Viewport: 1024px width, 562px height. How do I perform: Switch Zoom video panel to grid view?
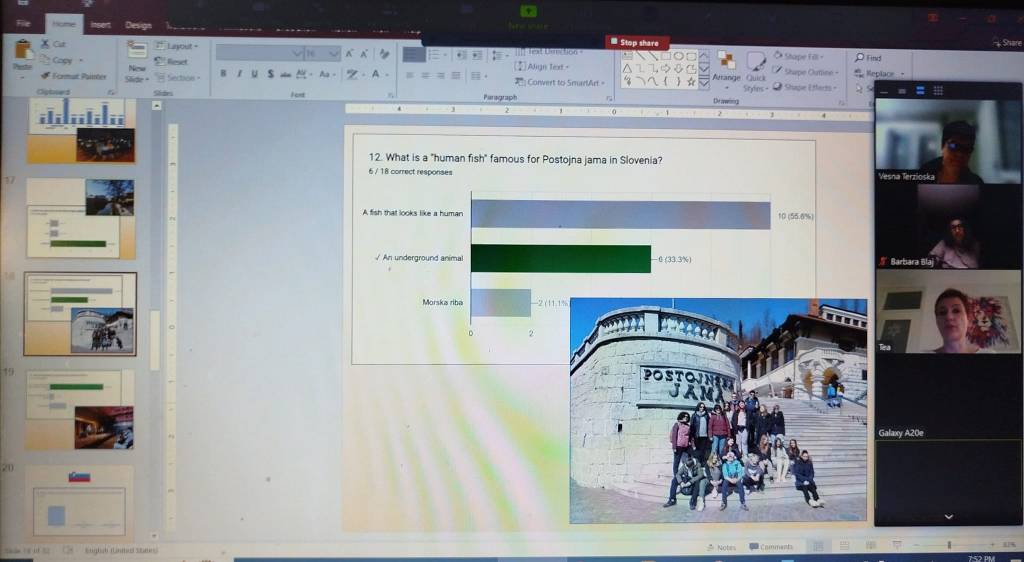(x=940, y=91)
